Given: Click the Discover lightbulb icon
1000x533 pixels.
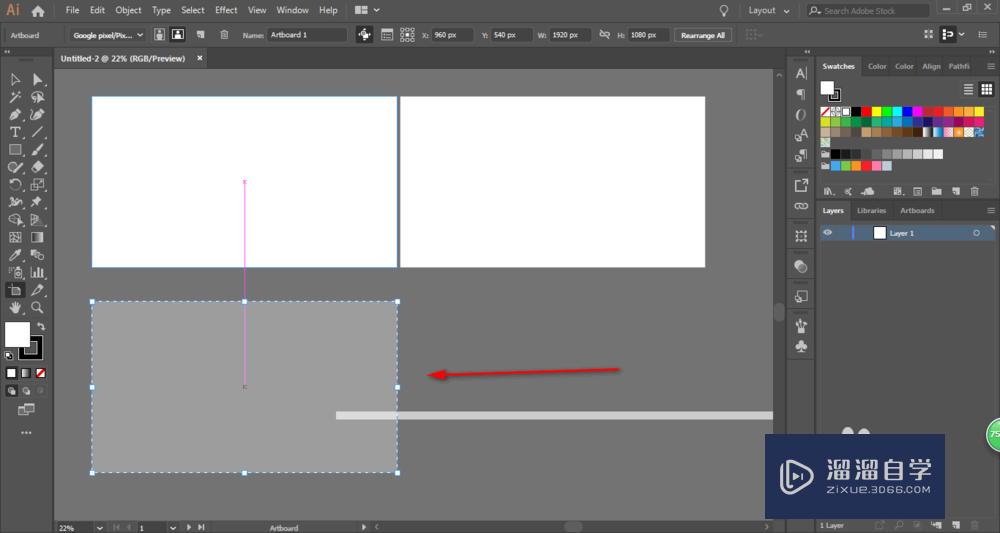Looking at the screenshot, I should (x=724, y=11).
